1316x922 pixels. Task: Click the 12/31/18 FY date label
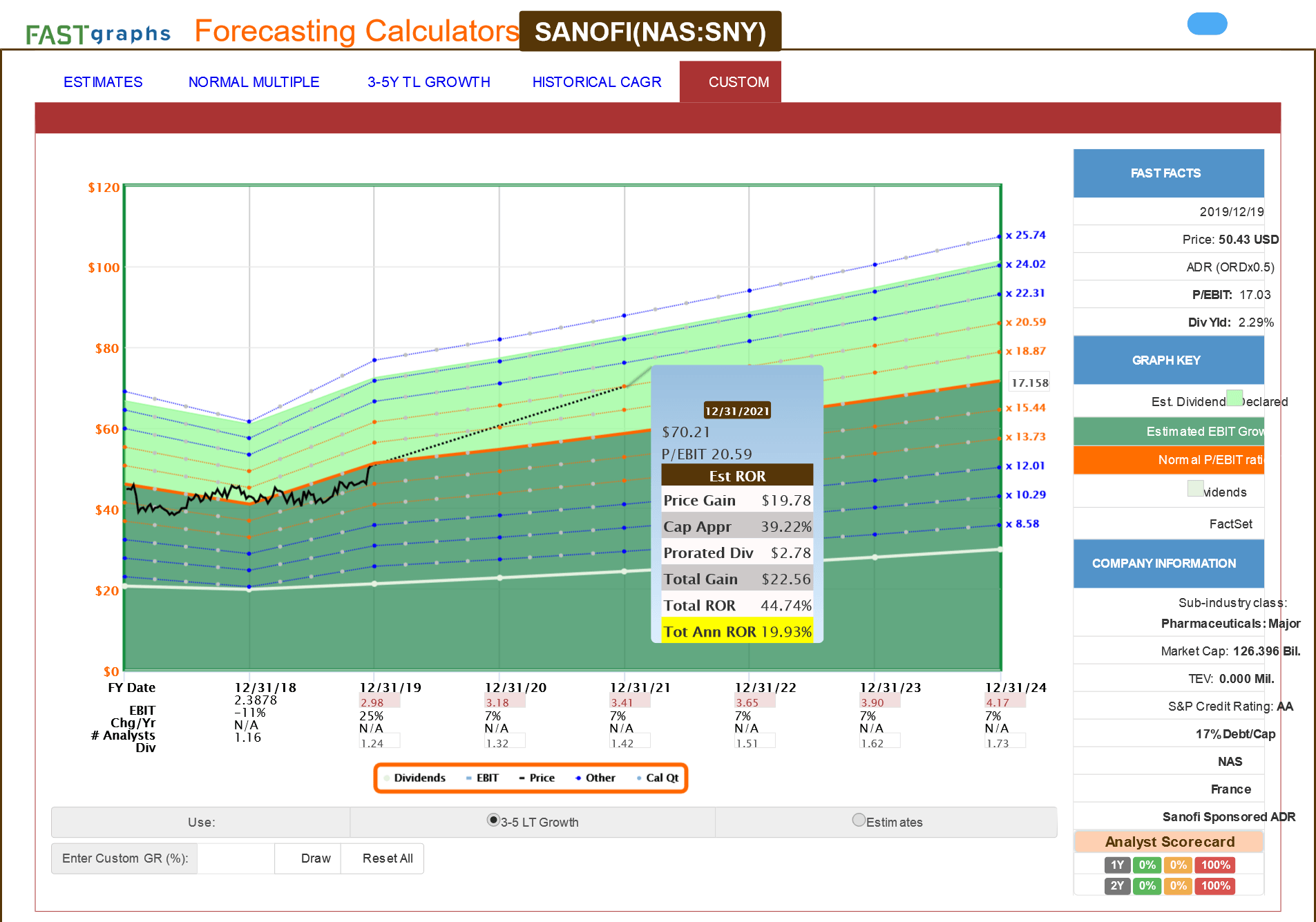tap(265, 688)
